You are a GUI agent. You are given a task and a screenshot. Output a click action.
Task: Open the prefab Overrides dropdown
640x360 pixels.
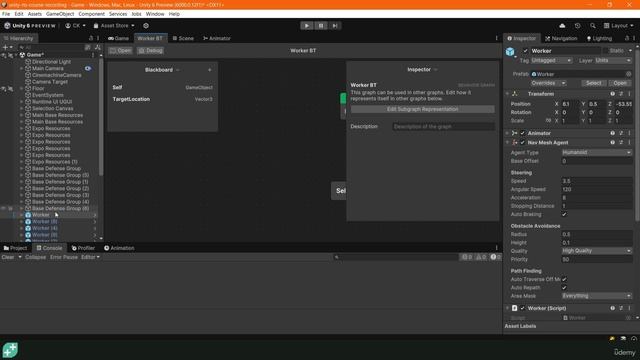tap(548, 83)
